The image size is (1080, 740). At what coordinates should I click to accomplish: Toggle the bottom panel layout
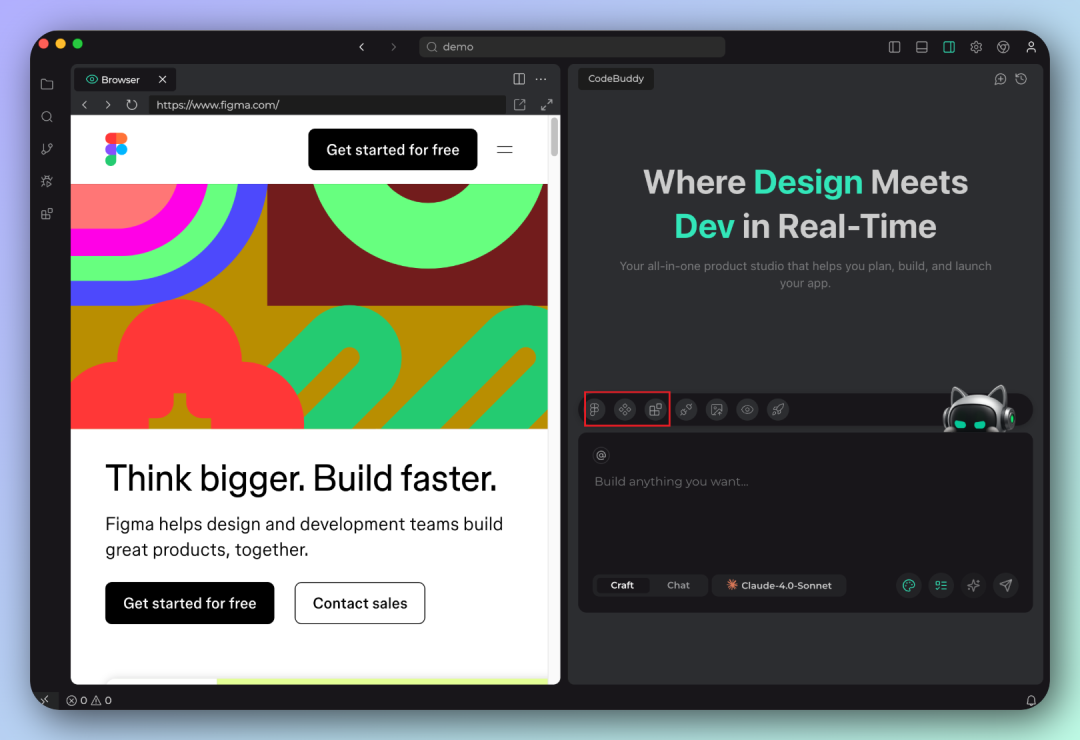[922, 47]
